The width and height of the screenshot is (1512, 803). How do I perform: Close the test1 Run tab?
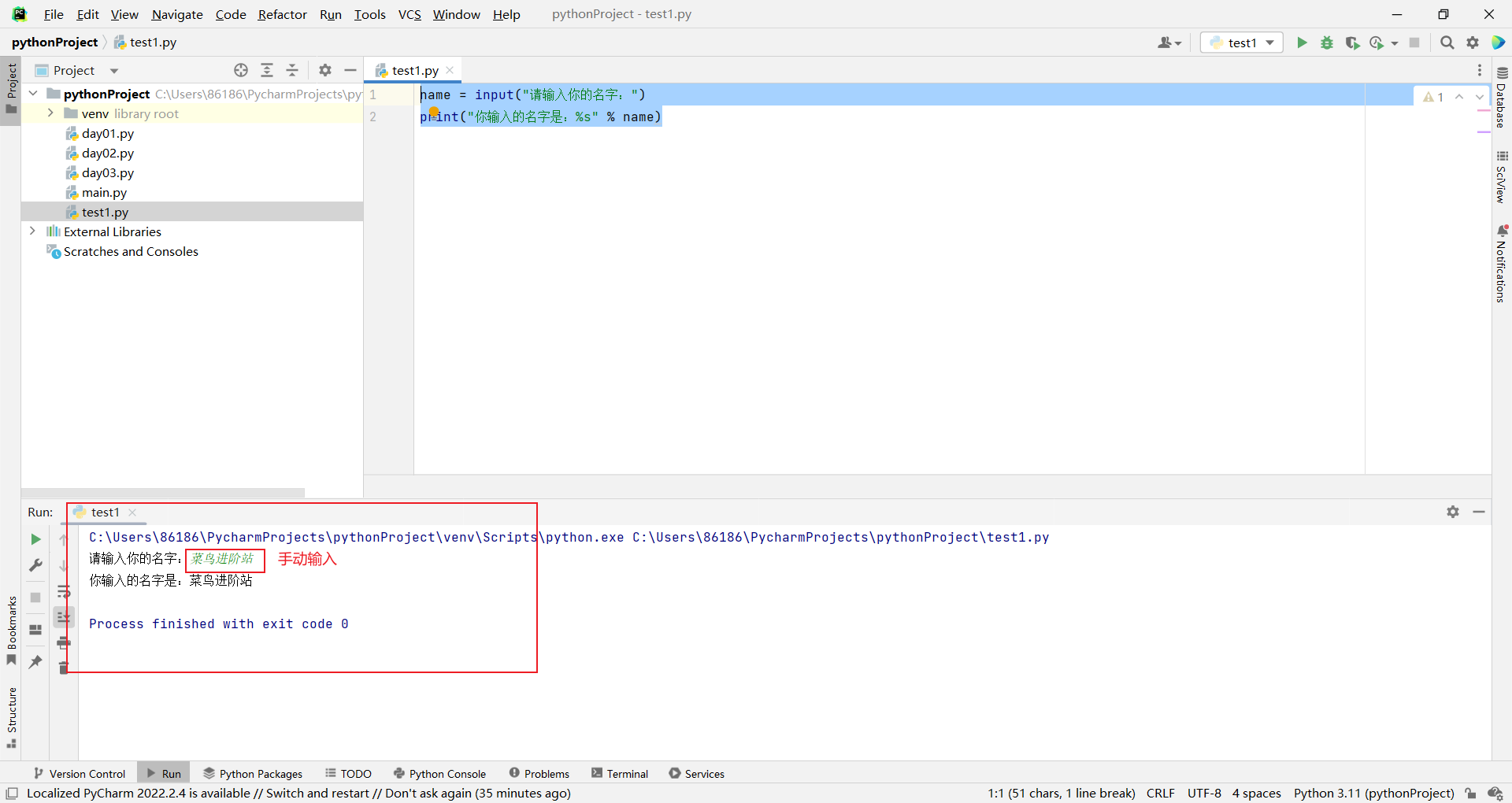point(132,512)
